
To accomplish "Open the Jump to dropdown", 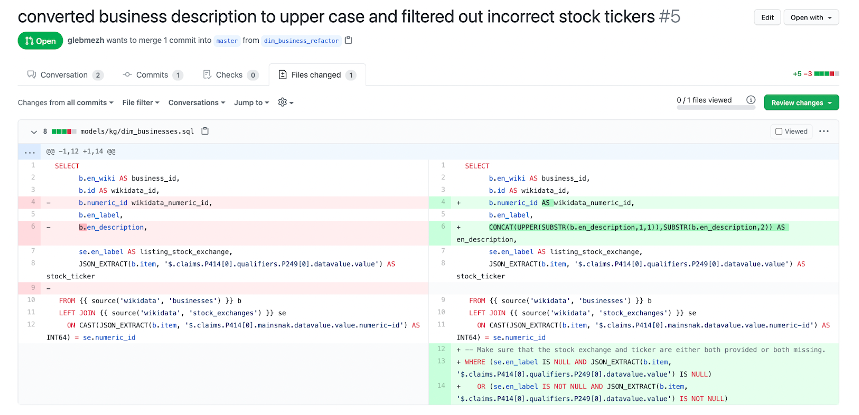I will pos(251,102).
